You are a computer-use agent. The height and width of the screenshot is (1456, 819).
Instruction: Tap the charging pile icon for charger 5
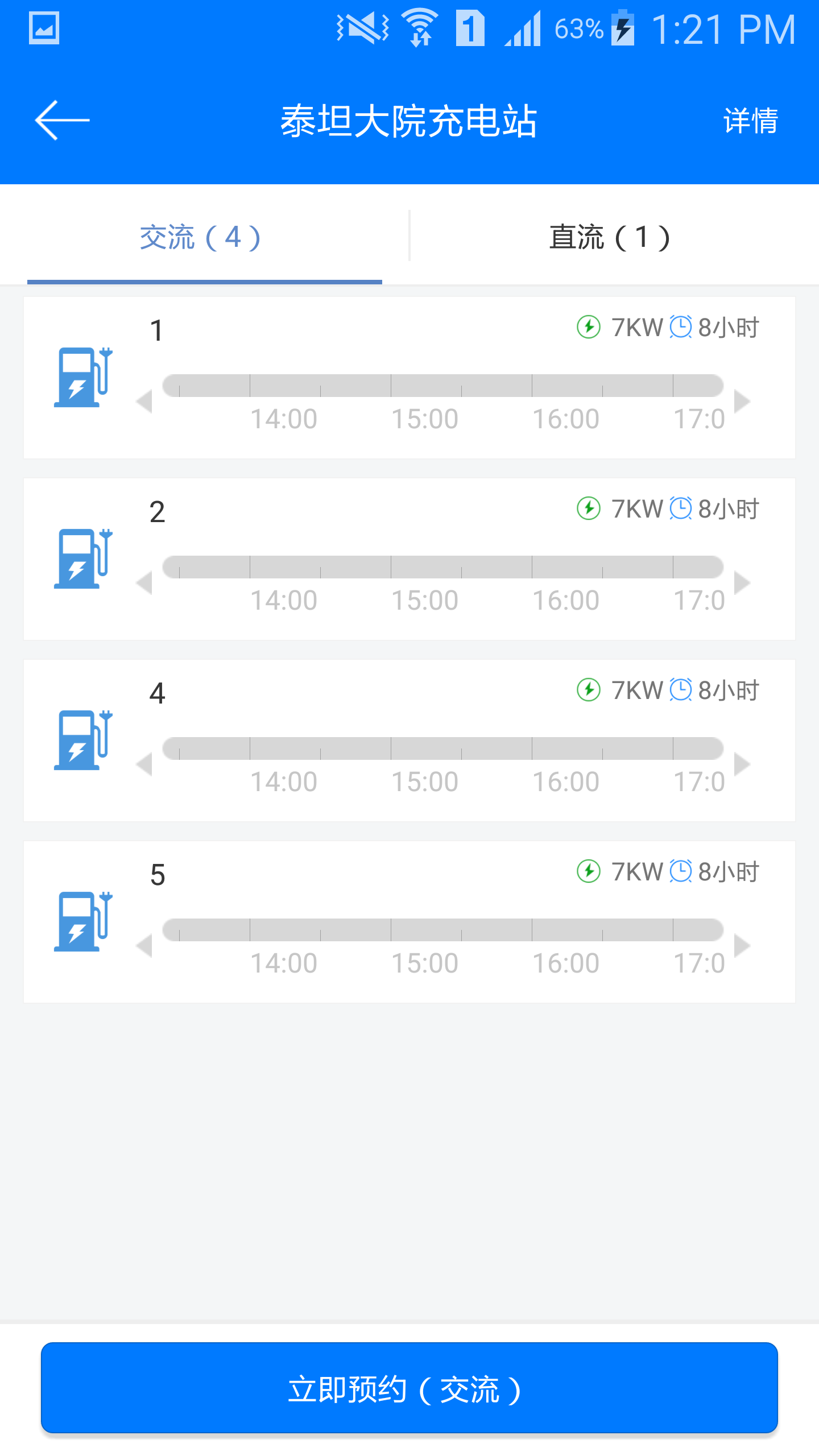pos(83,921)
